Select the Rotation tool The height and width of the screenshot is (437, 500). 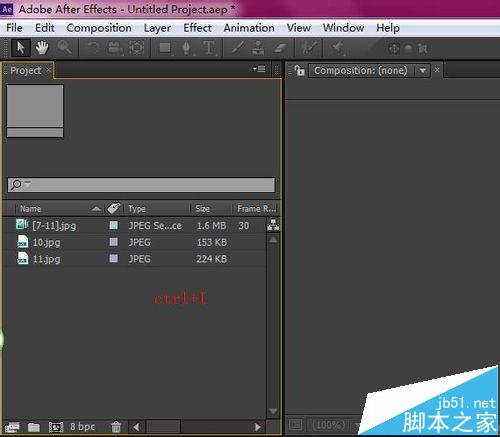pos(93,48)
